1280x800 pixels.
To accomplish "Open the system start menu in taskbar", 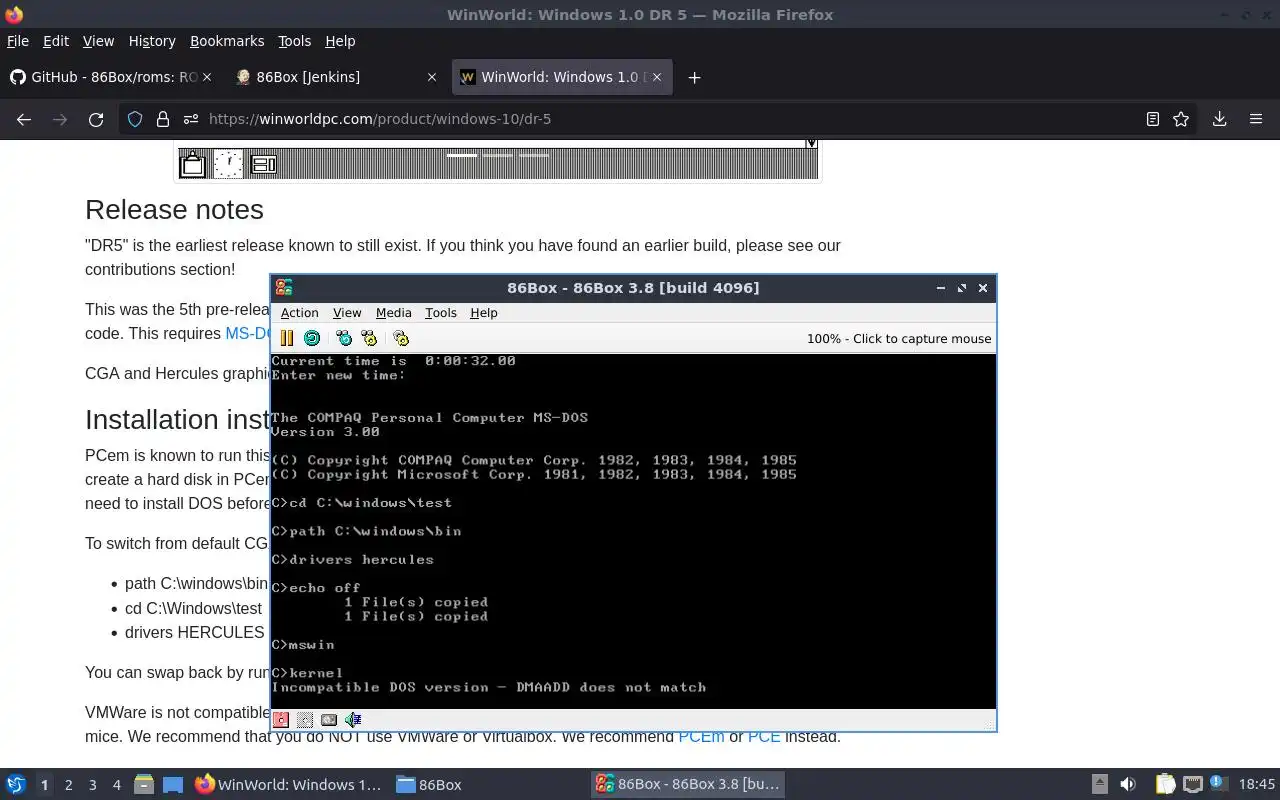I will 16,784.
